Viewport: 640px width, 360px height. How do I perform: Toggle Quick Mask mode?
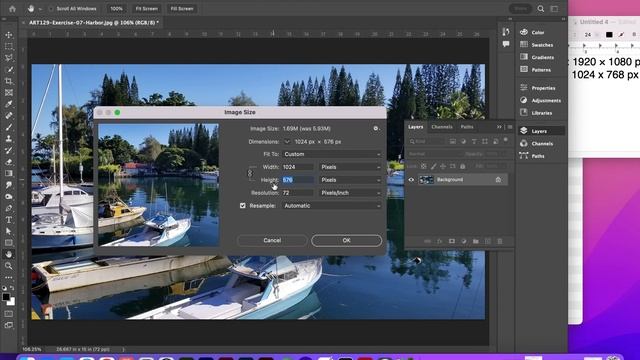(9, 314)
